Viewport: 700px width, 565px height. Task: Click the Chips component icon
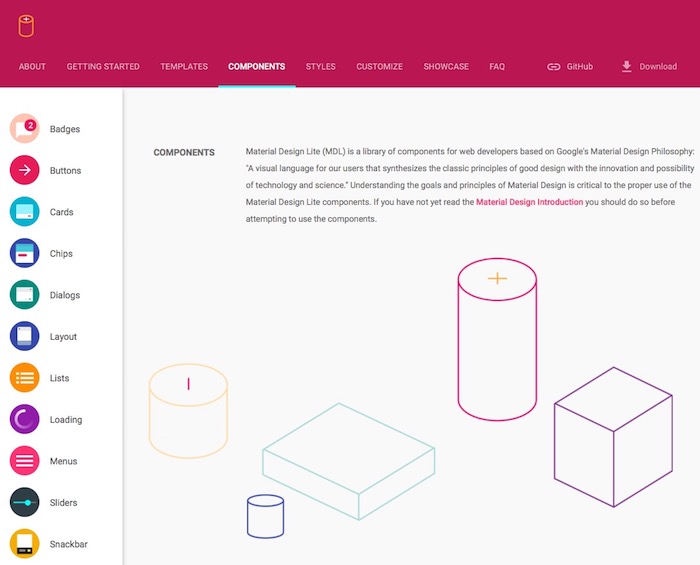tap(25, 253)
